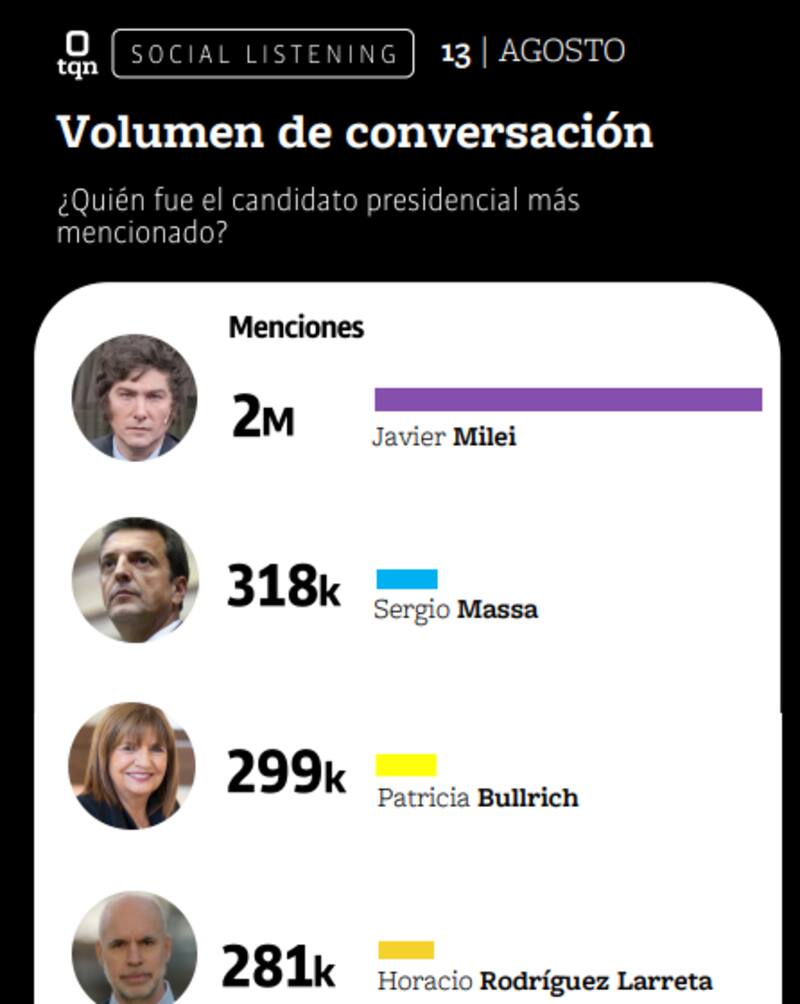Click Patricia Bullrich's portrait photo
Viewport: 800px width, 1004px height.
pos(132,765)
